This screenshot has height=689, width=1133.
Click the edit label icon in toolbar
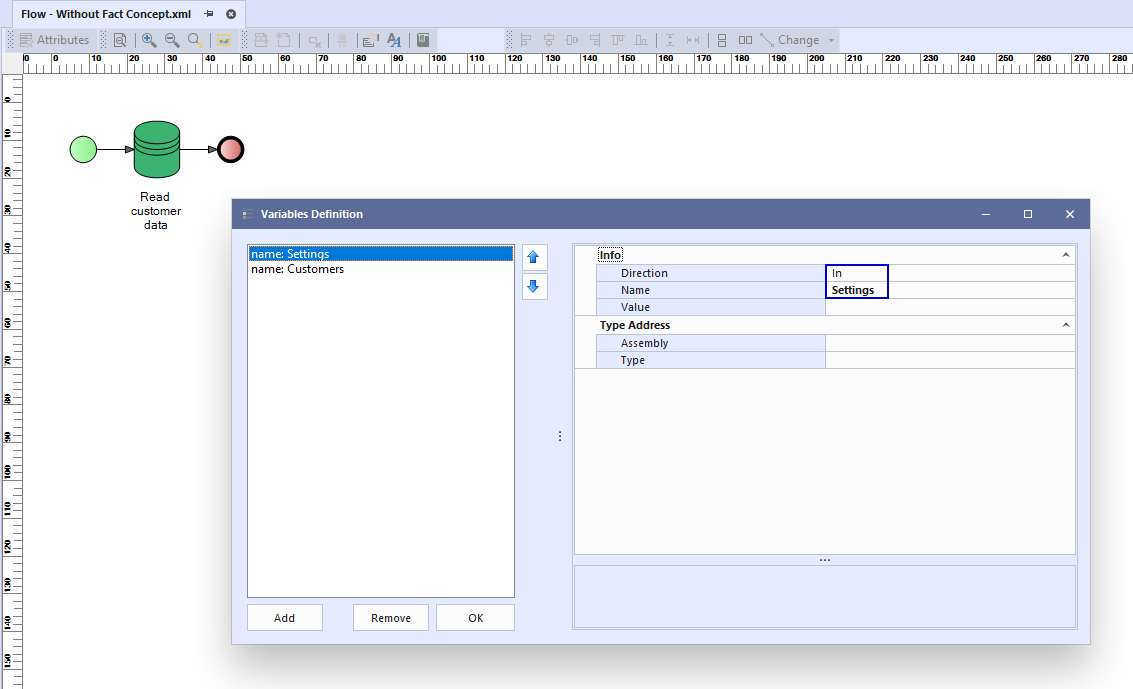371,40
